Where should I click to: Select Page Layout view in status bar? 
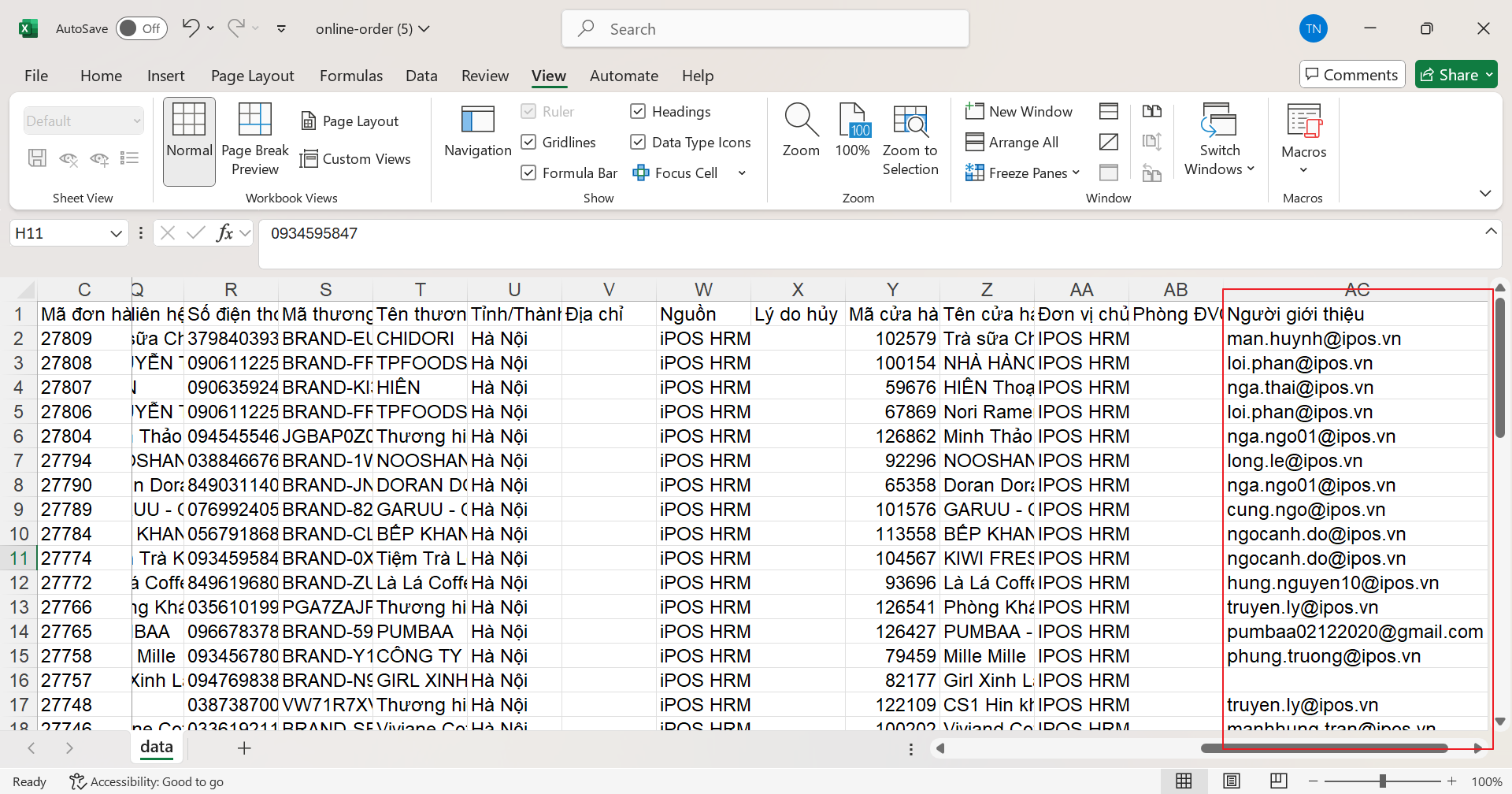[1232, 781]
